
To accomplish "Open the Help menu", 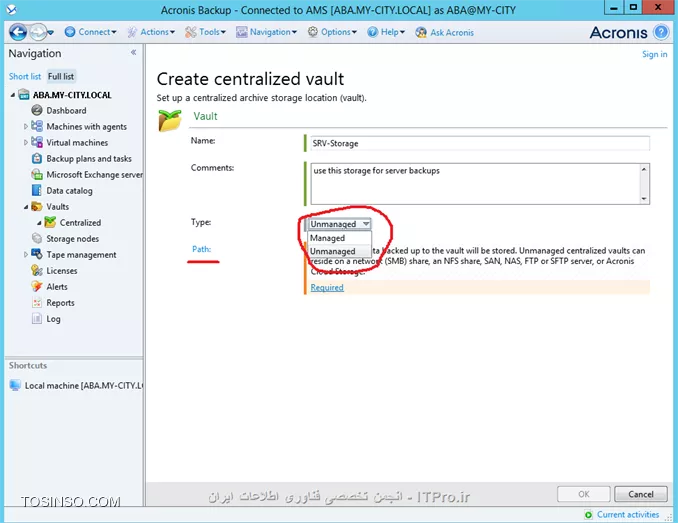I will pyautogui.click(x=386, y=32).
